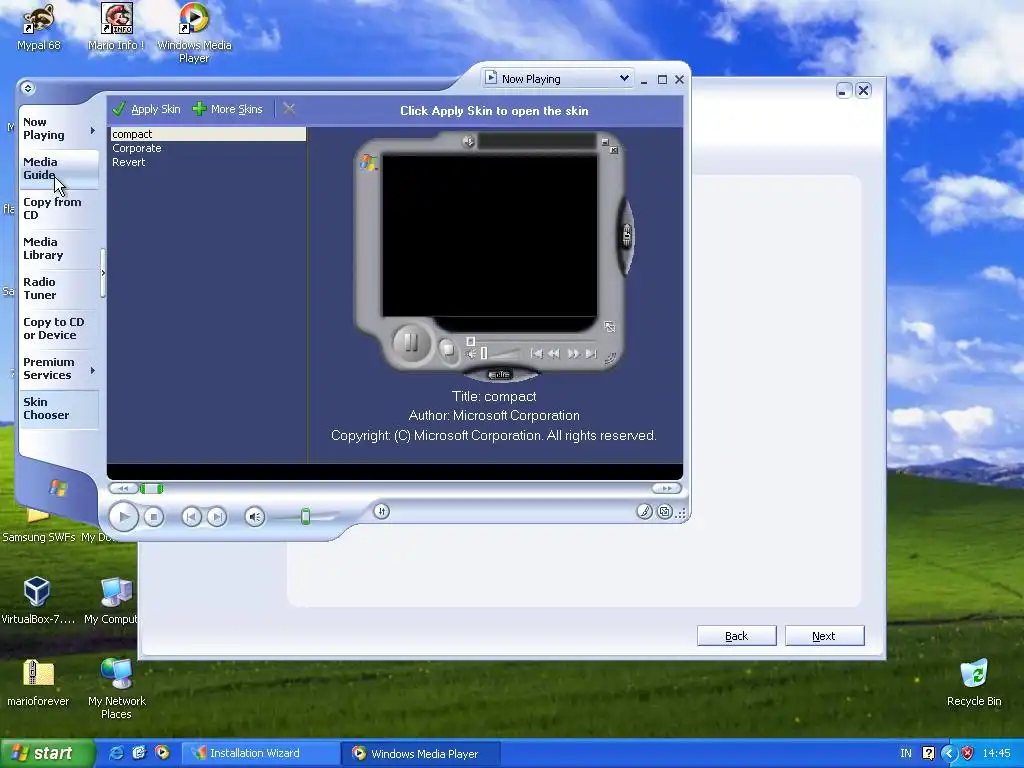This screenshot has width=1024, height=768.
Task: Collapse the taskbar using the side handle arrow
Action: tap(103, 273)
